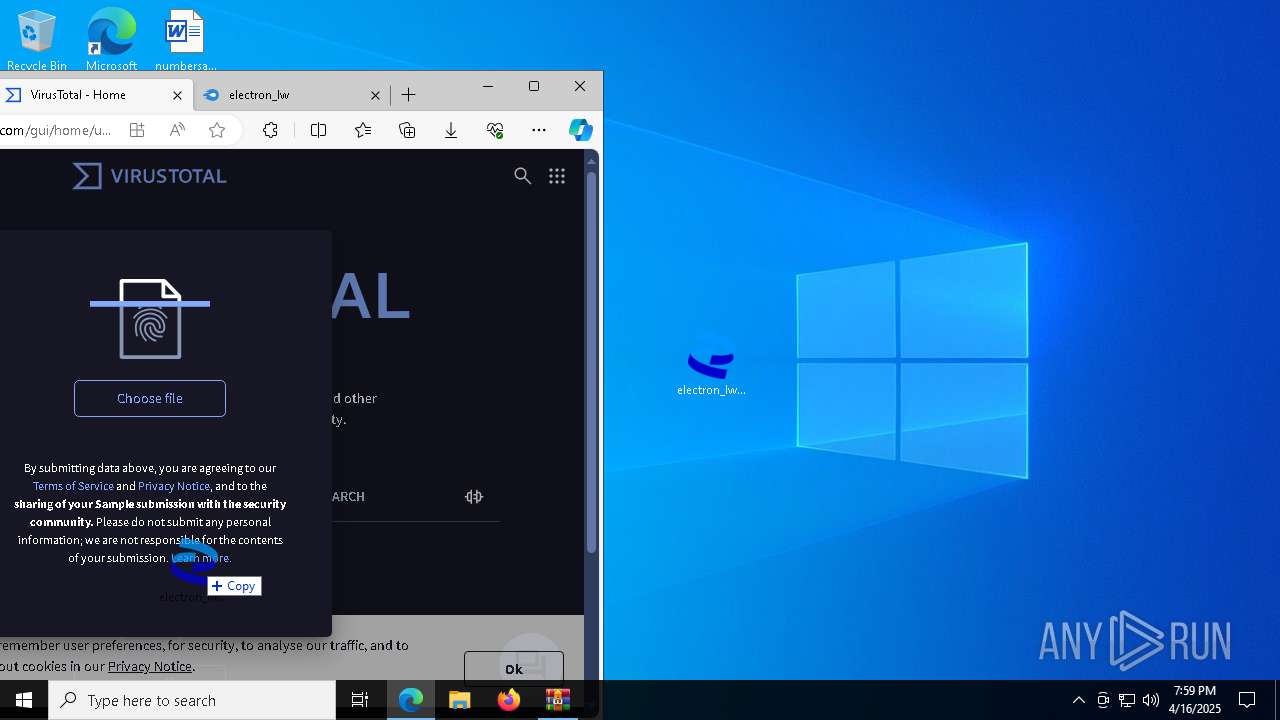Open the Privacy Notice link in upload text
Screen dimensions: 1280x720
[174, 486]
